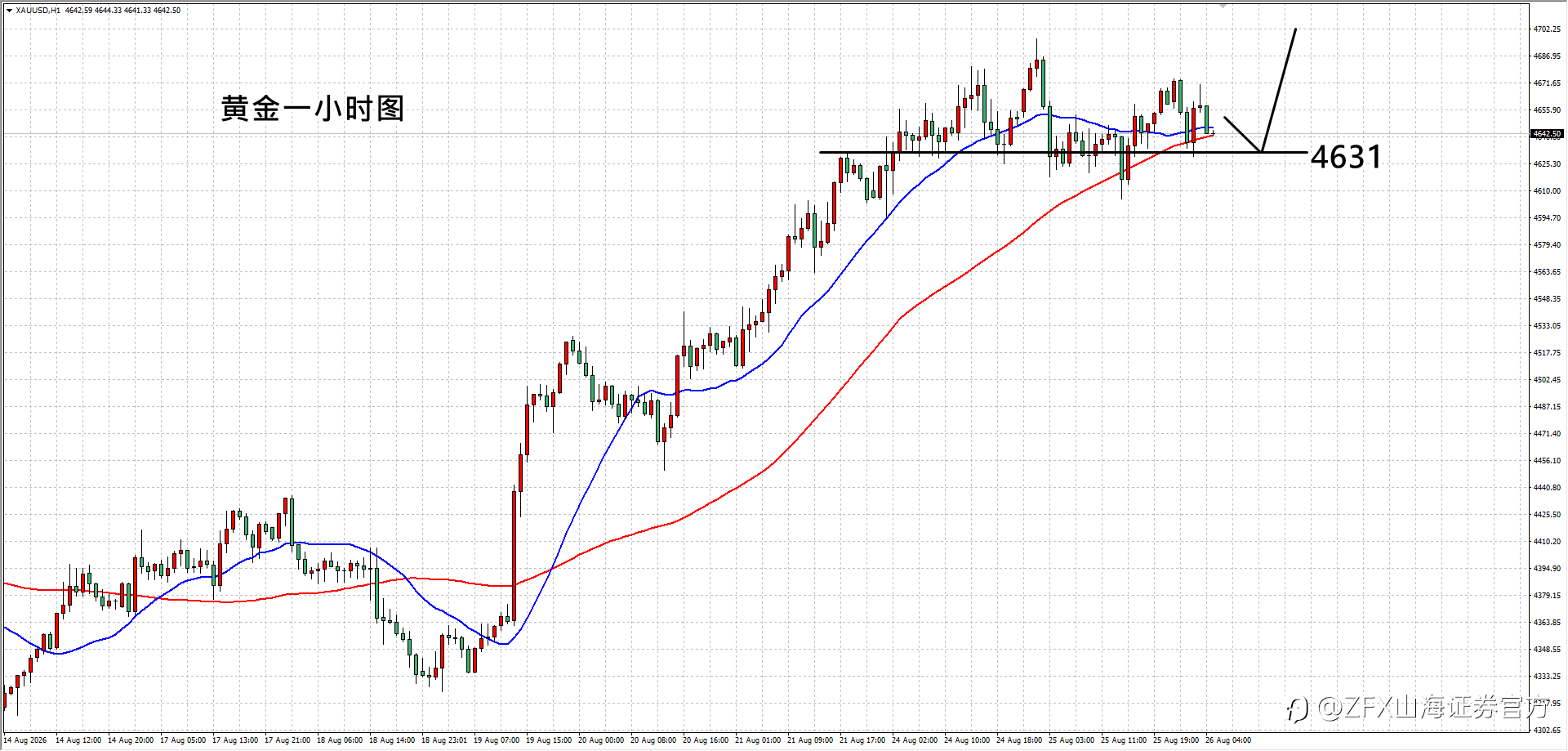Screen dimensions: 1568x751
Task: Click time axis label 20 Aug 00:00
Action: (x=601, y=741)
